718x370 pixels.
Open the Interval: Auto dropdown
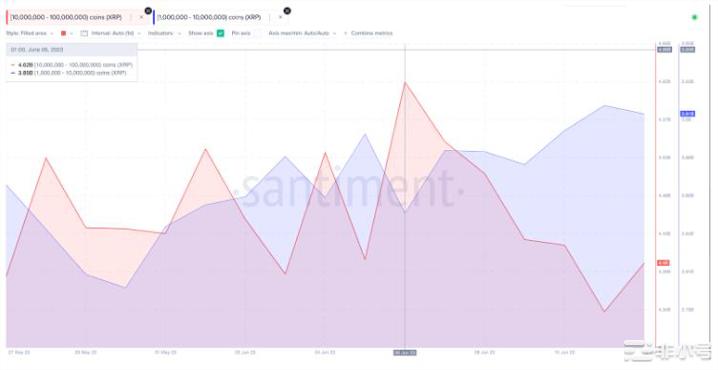(x=116, y=33)
